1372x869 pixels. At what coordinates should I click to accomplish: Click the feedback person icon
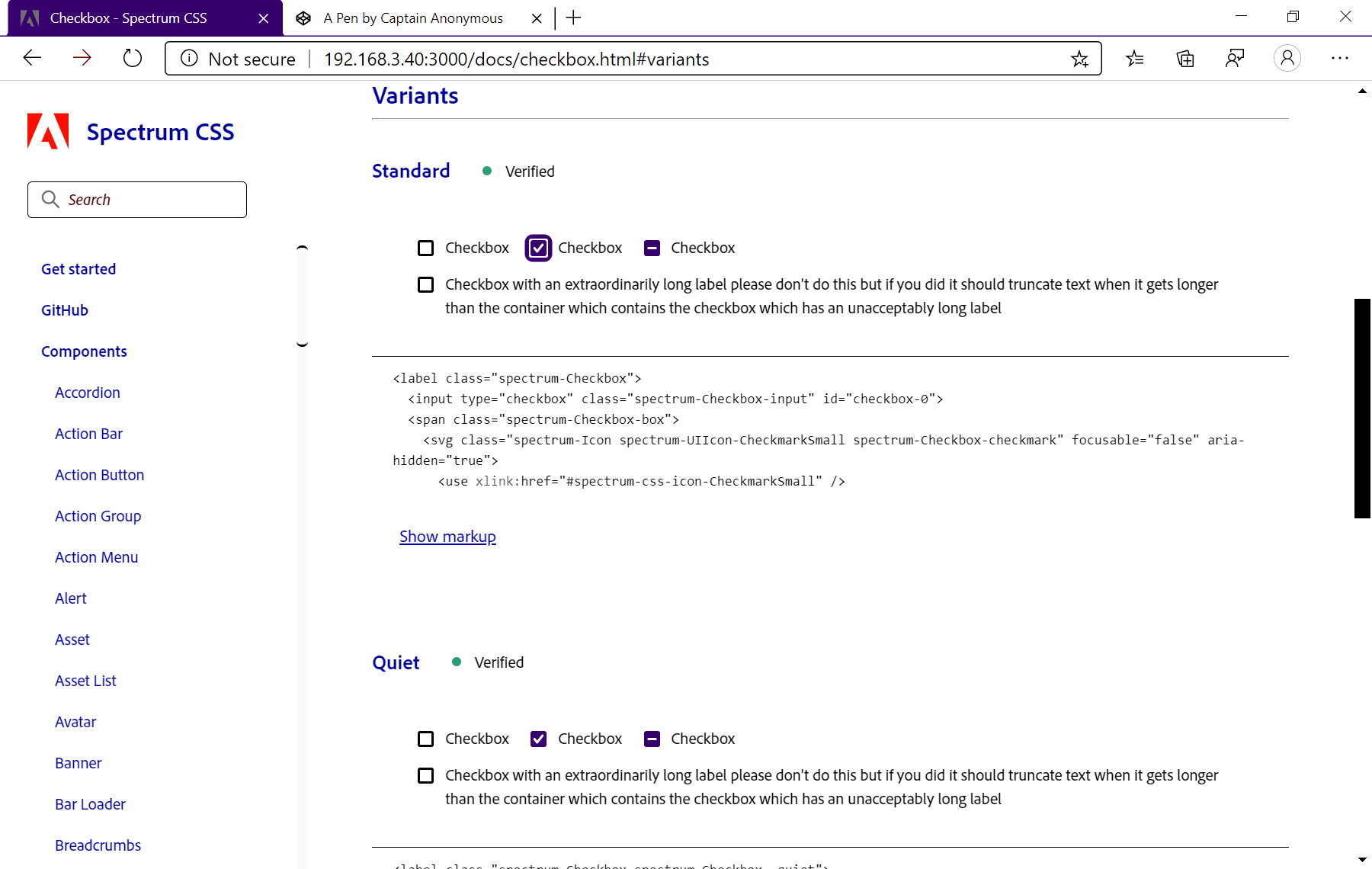(1235, 59)
